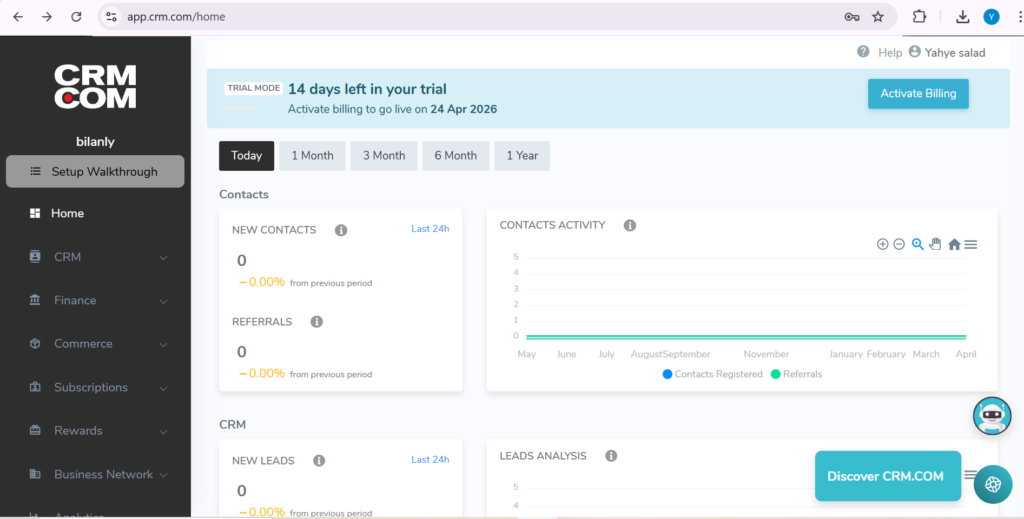The image size is (1024, 519).
Task: Open site information icon in the address bar
Action: click(112, 17)
